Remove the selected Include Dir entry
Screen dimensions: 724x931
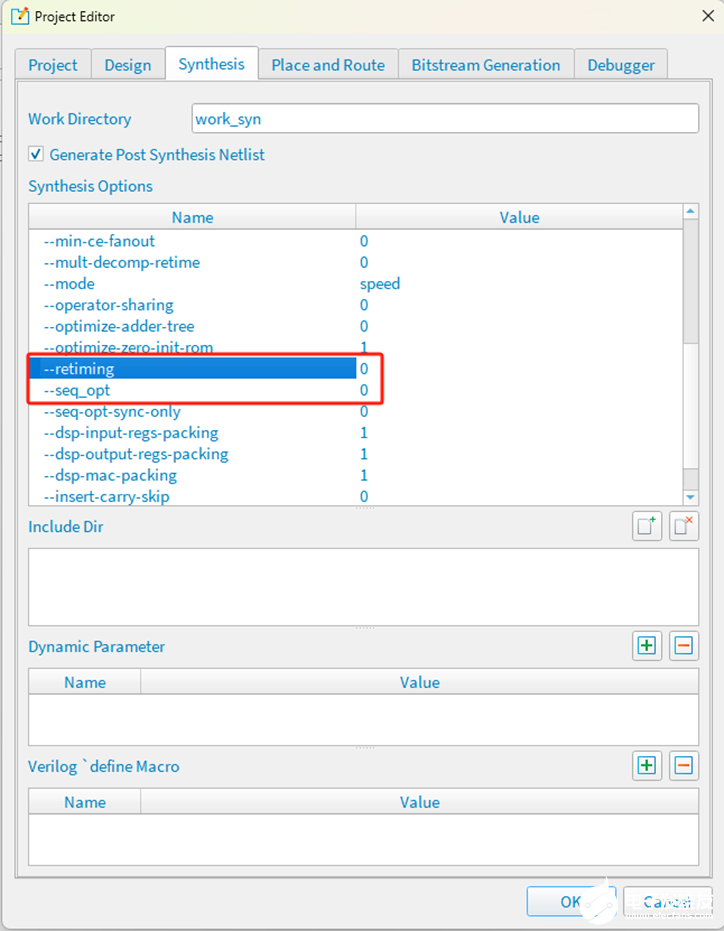coord(683,527)
